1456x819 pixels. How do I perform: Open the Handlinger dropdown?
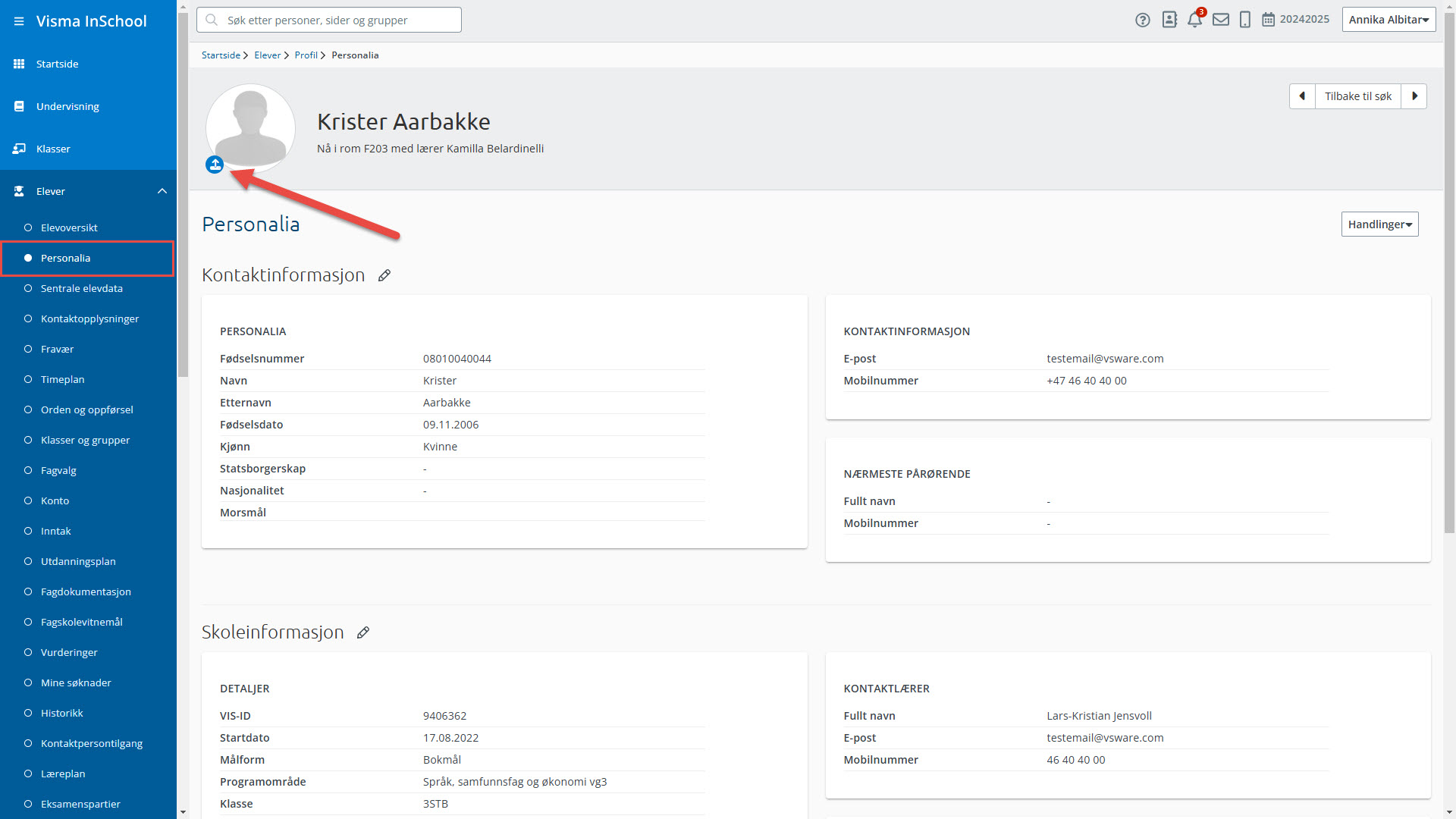pyautogui.click(x=1379, y=224)
